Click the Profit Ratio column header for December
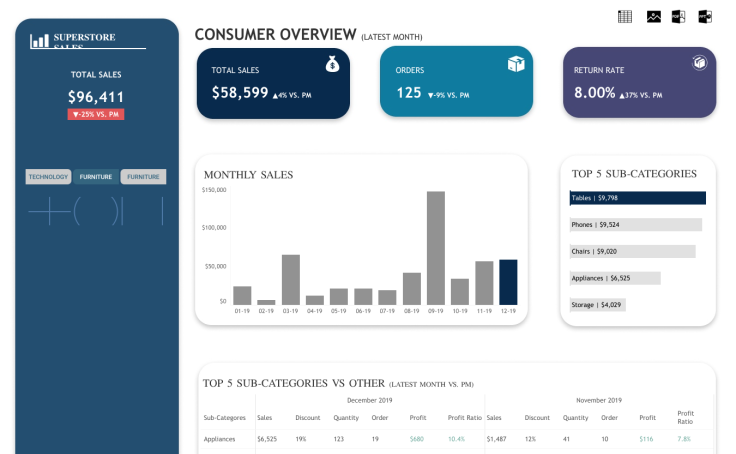736x454 pixels. click(x=464, y=417)
